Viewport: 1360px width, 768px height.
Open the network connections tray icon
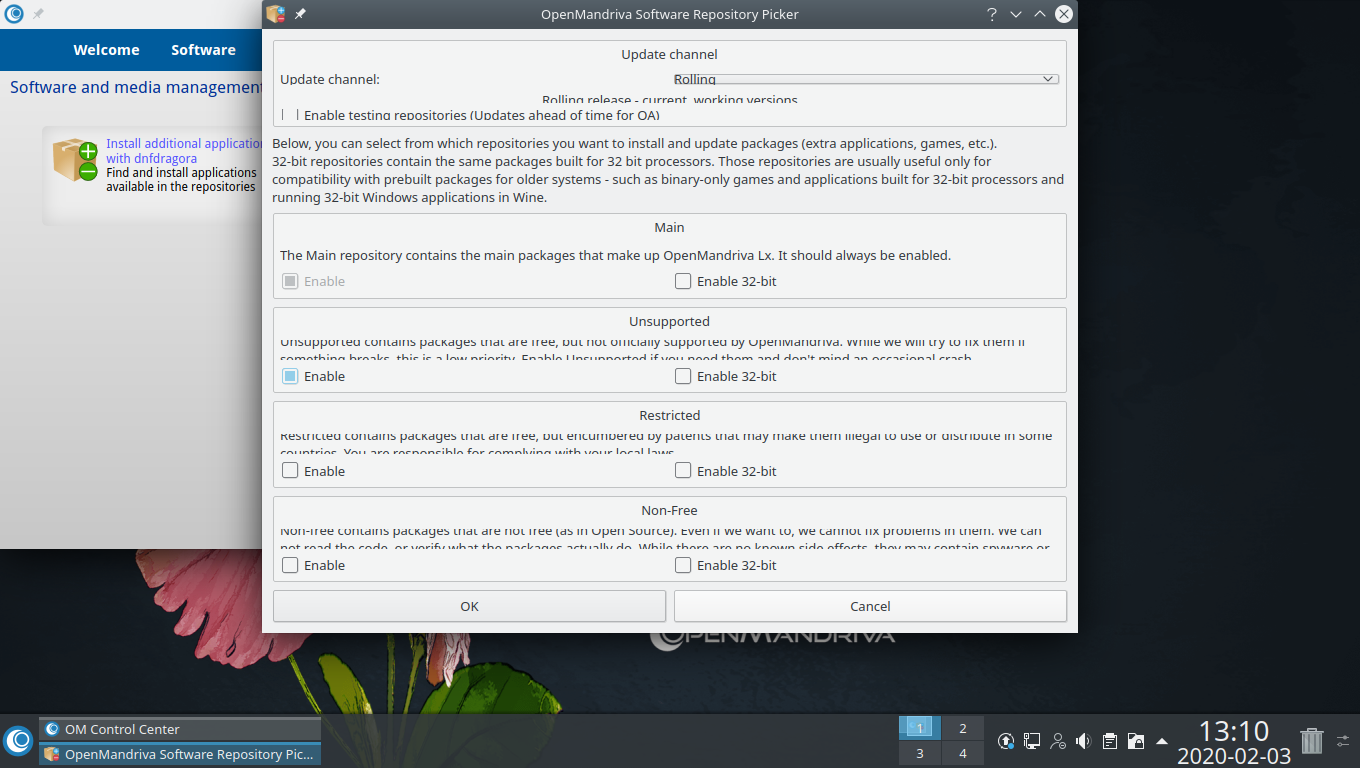1032,741
